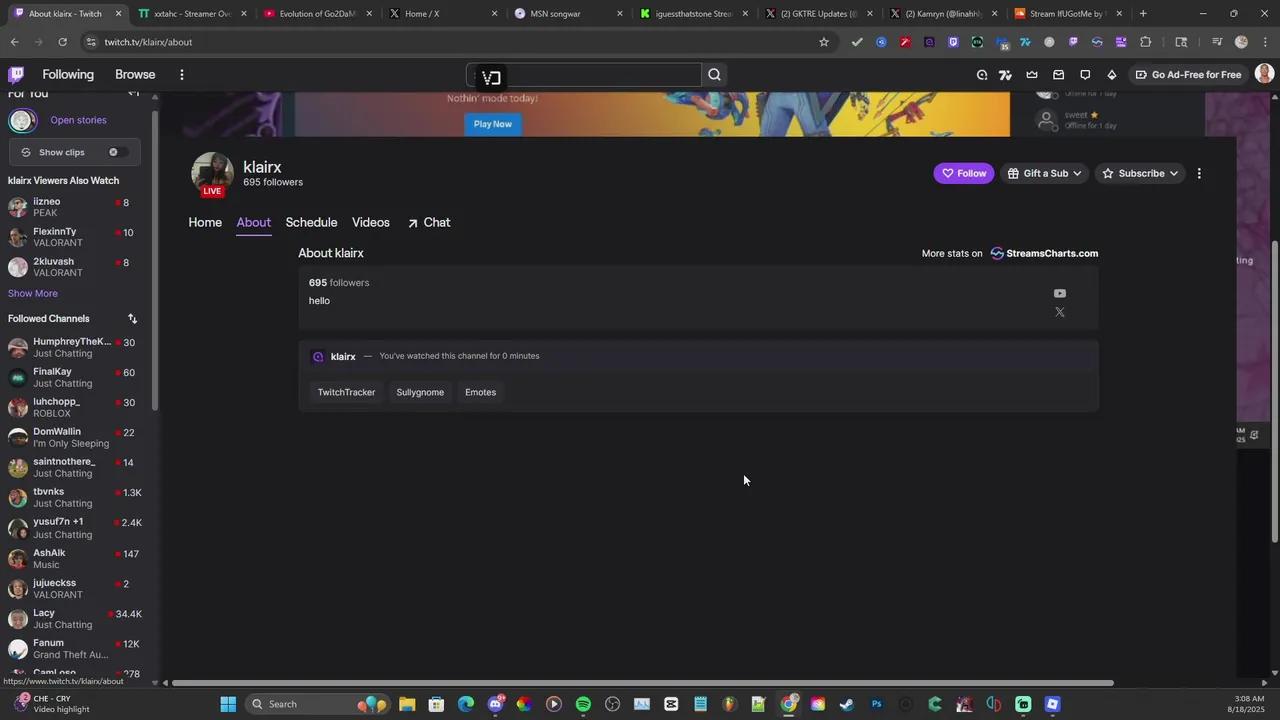Image resolution: width=1280 pixels, height=720 pixels.
Task: Switch to the MSN songwar browser tab
Action: (567, 14)
